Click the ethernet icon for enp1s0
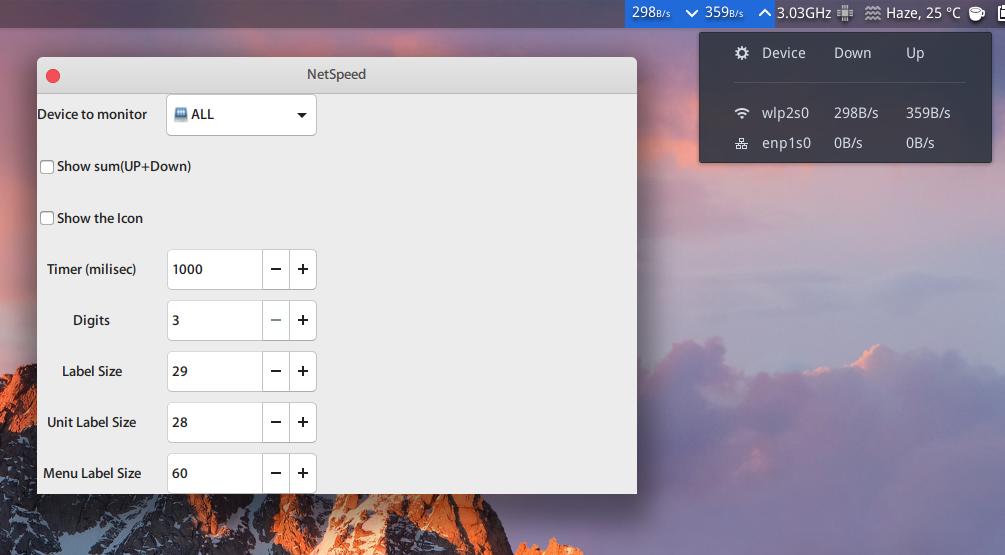This screenshot has height=555, width=1005. coord(742,144)
